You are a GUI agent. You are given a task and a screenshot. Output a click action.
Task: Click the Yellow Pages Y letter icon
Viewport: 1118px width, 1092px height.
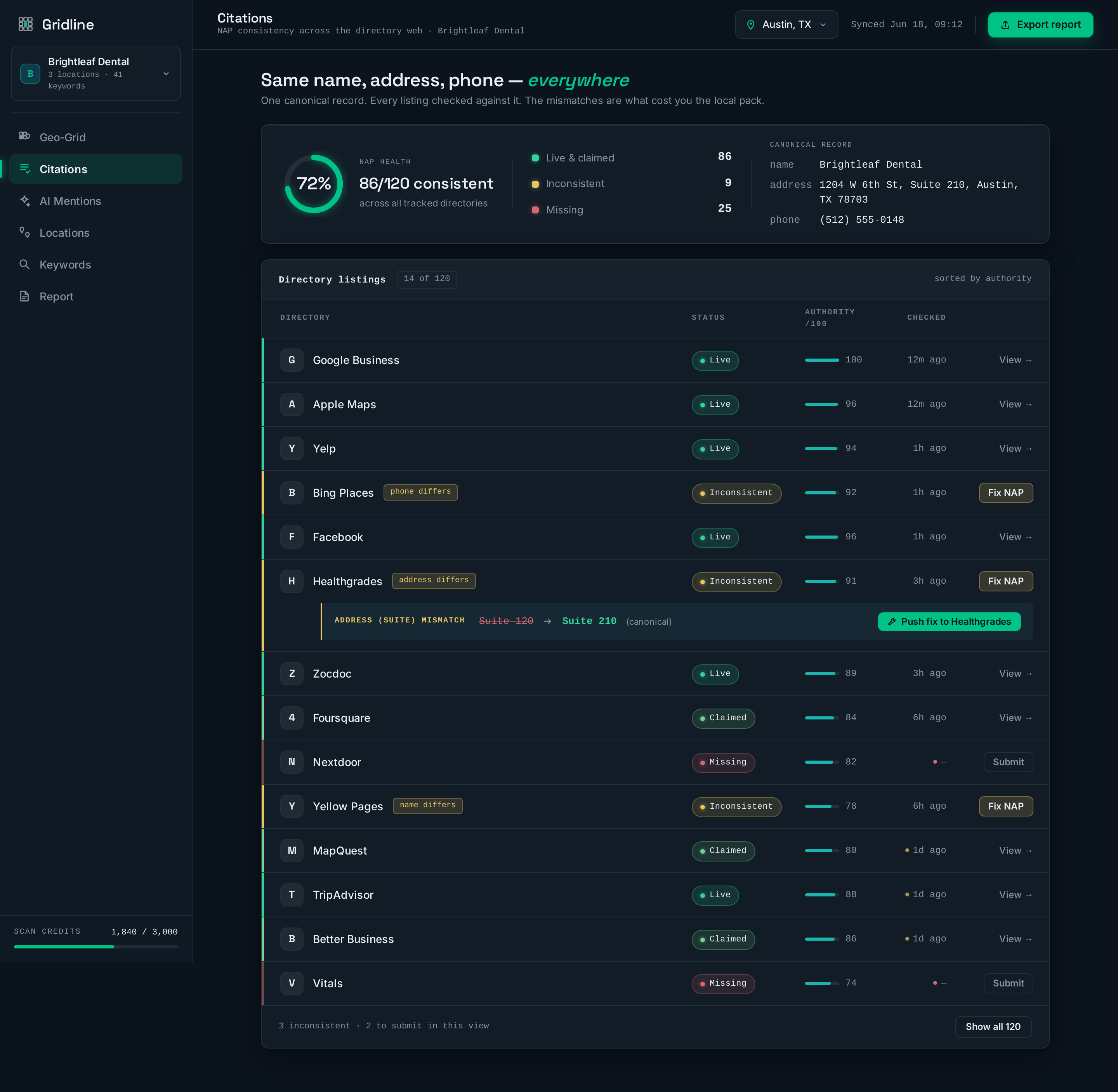pyautogui.click(x=292, y=806)
